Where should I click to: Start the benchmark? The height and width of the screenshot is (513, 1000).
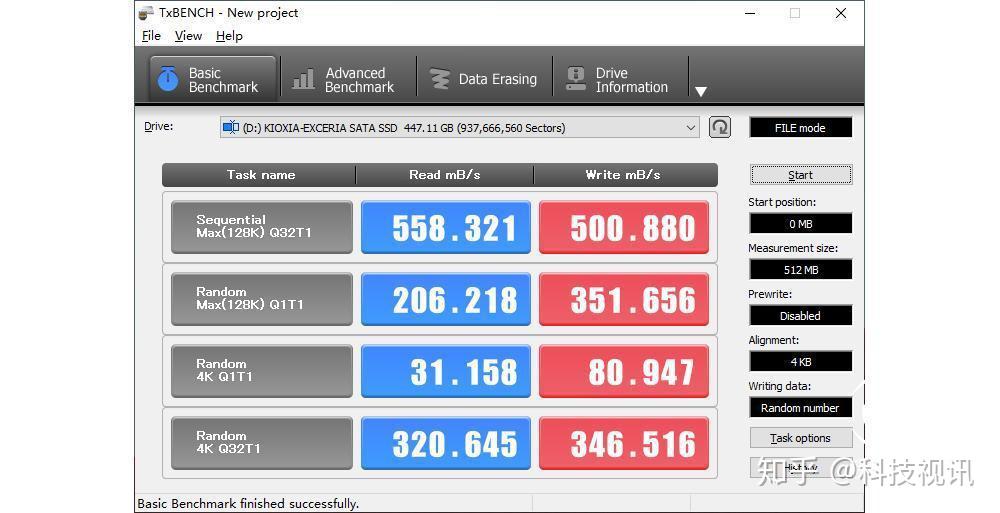click(801, 175)
